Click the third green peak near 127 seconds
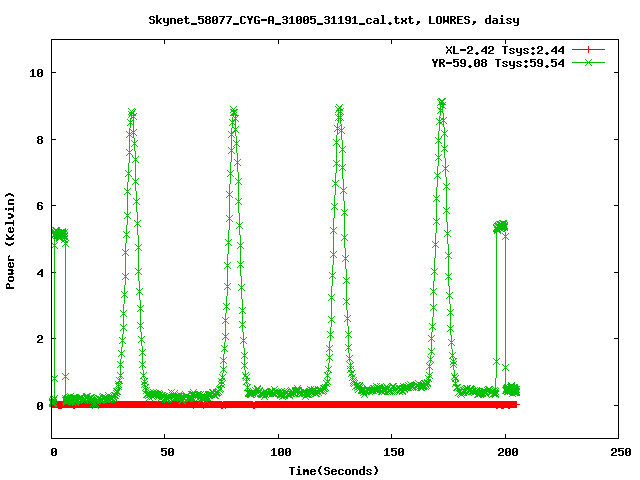This screenshot has width=640, height=480. point(339,109)
